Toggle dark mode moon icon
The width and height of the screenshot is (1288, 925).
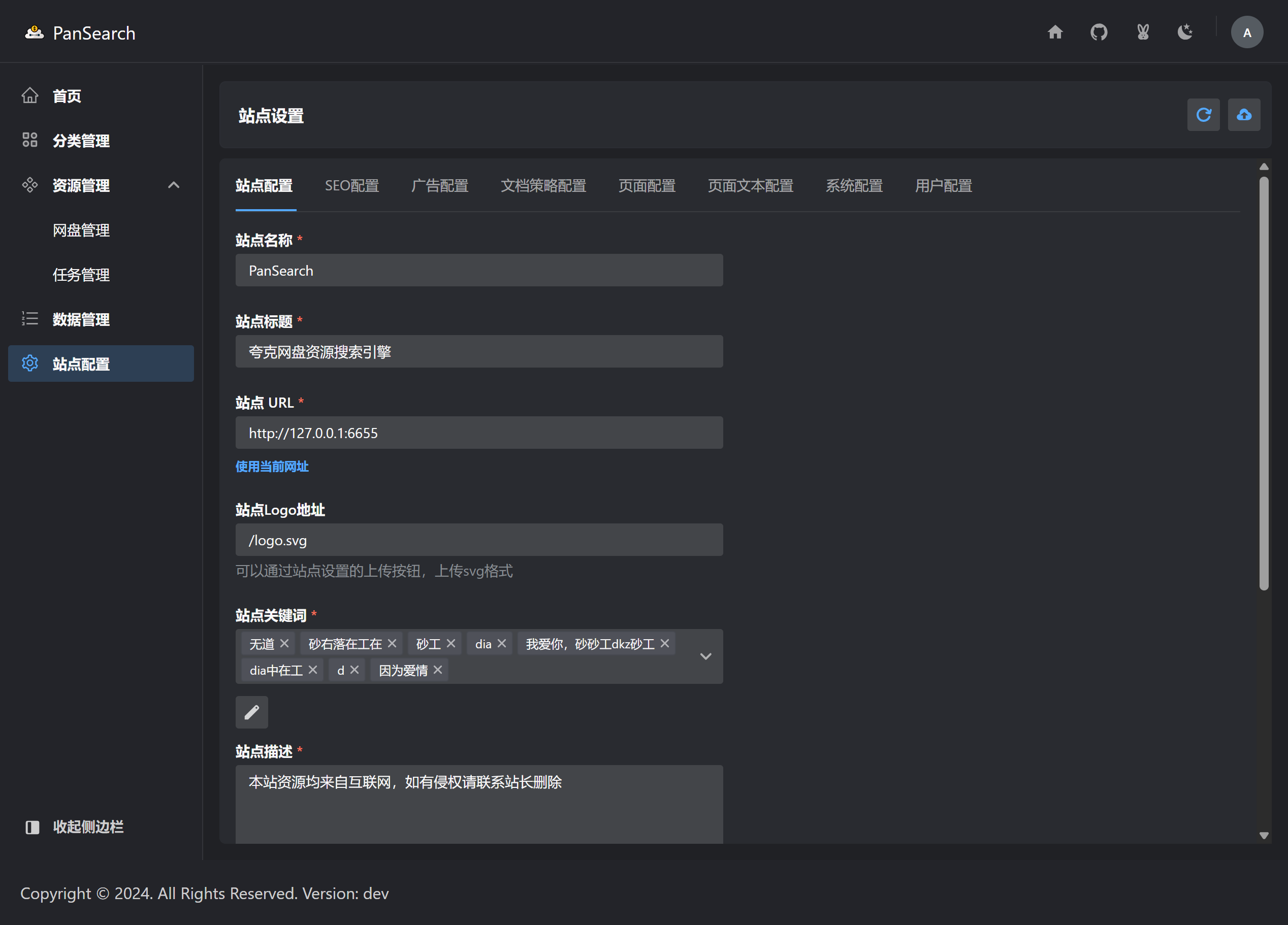1185,32
